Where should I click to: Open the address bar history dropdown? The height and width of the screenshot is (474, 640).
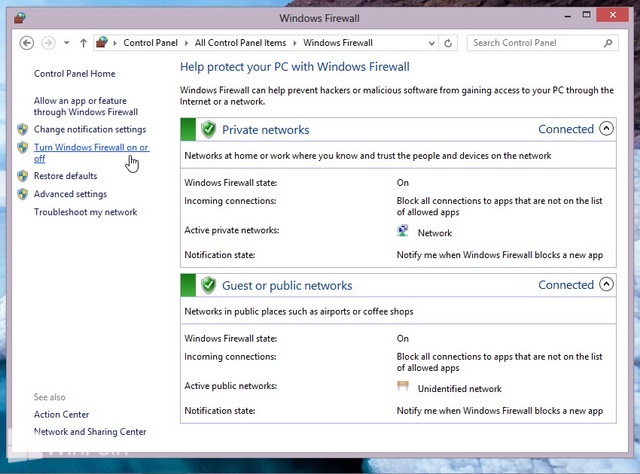(431, 43)
